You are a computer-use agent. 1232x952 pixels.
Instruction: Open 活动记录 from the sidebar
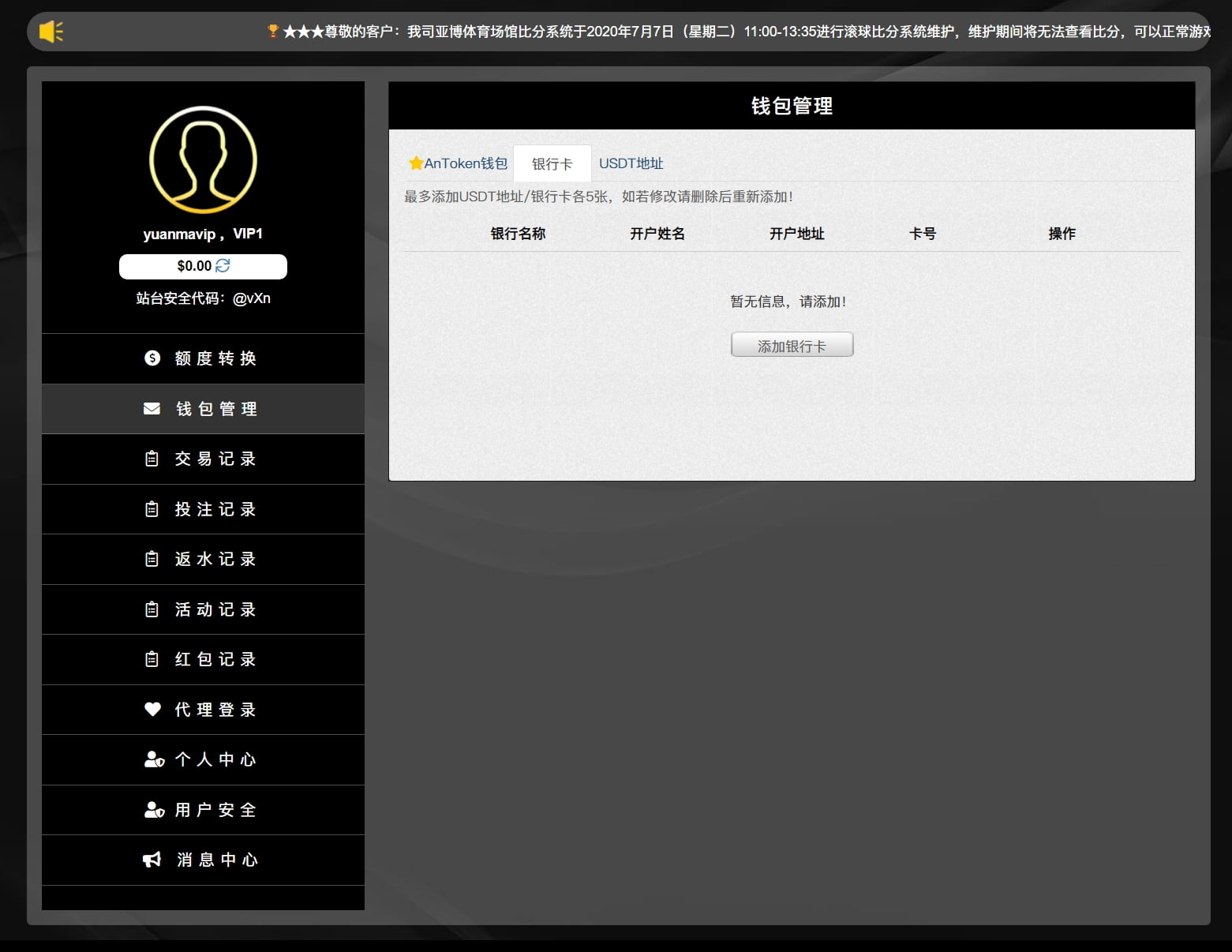pyautogui.click(x=215, y=609)
